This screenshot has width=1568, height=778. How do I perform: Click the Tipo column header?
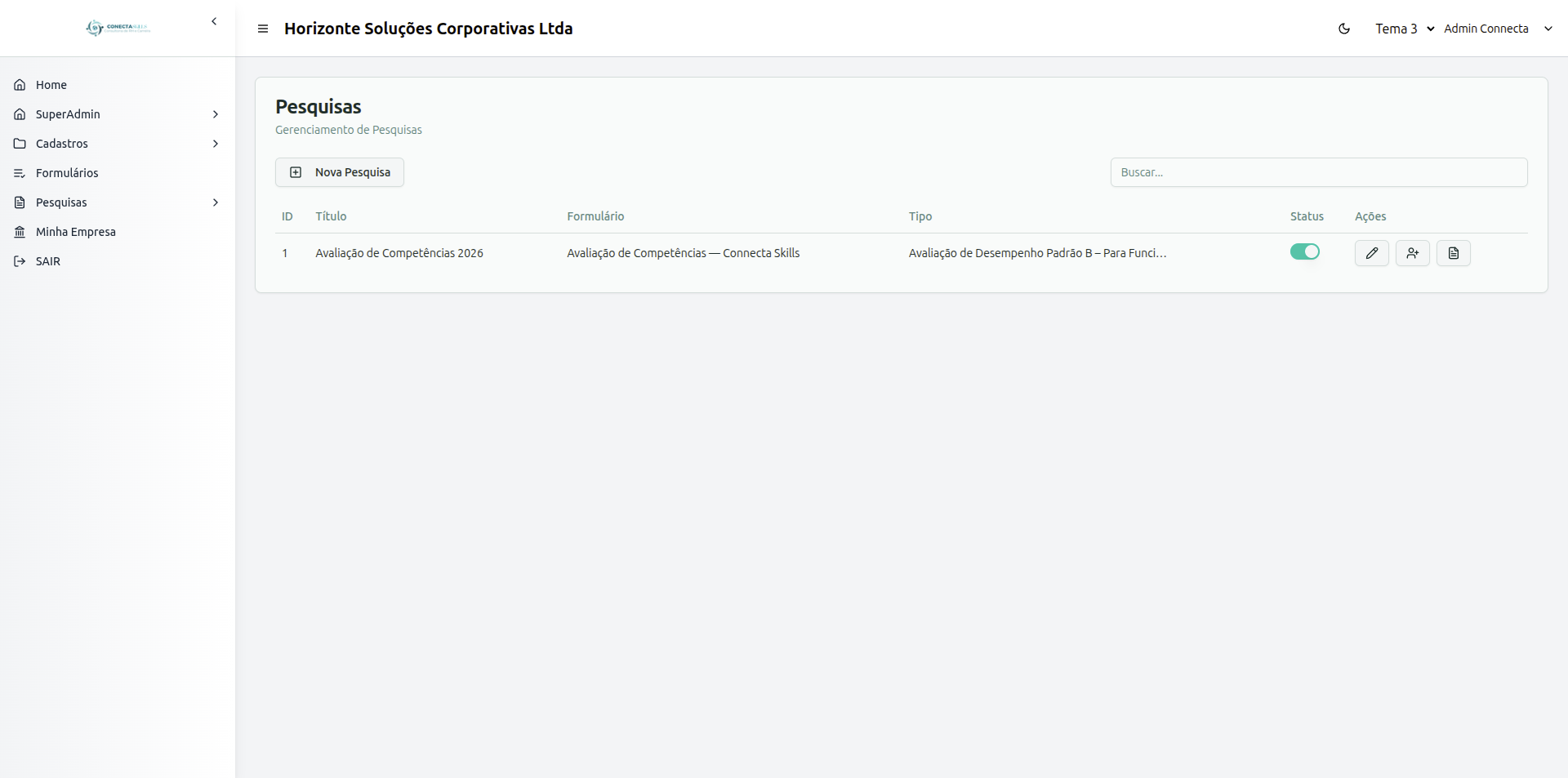[920, 216]
